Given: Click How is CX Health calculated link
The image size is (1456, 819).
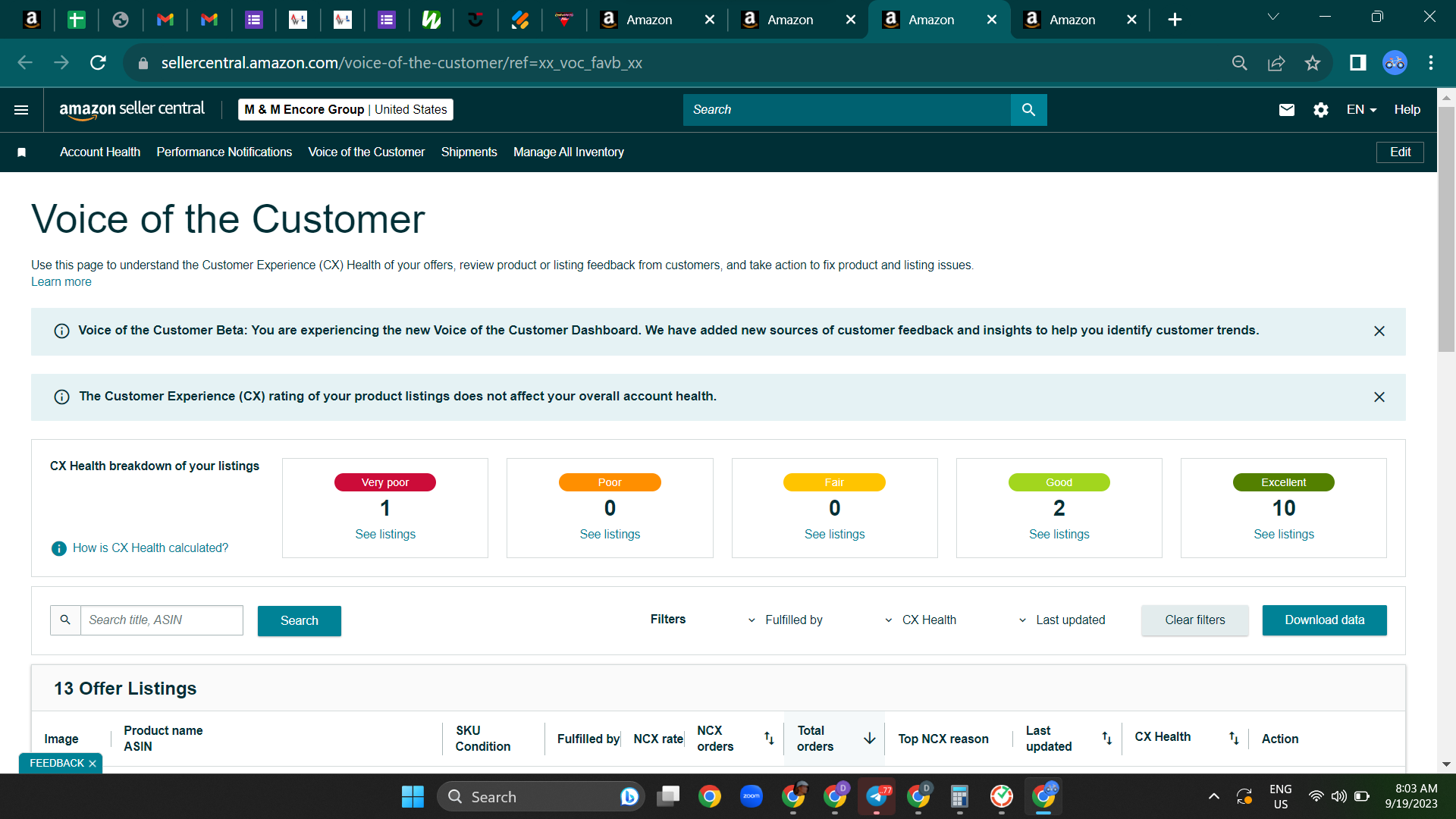Looking at the screenshot, I should point(150,548).
